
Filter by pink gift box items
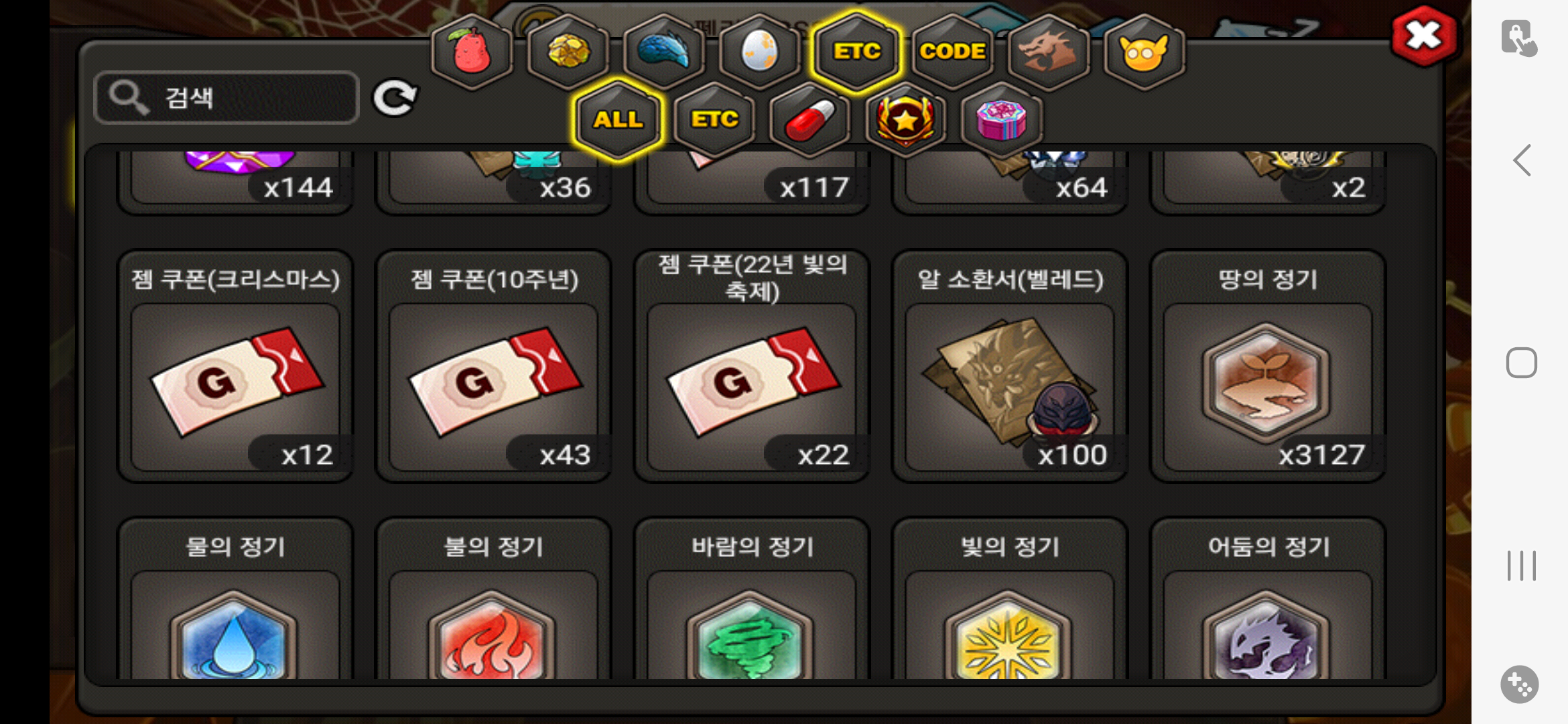coord(1002,119)
